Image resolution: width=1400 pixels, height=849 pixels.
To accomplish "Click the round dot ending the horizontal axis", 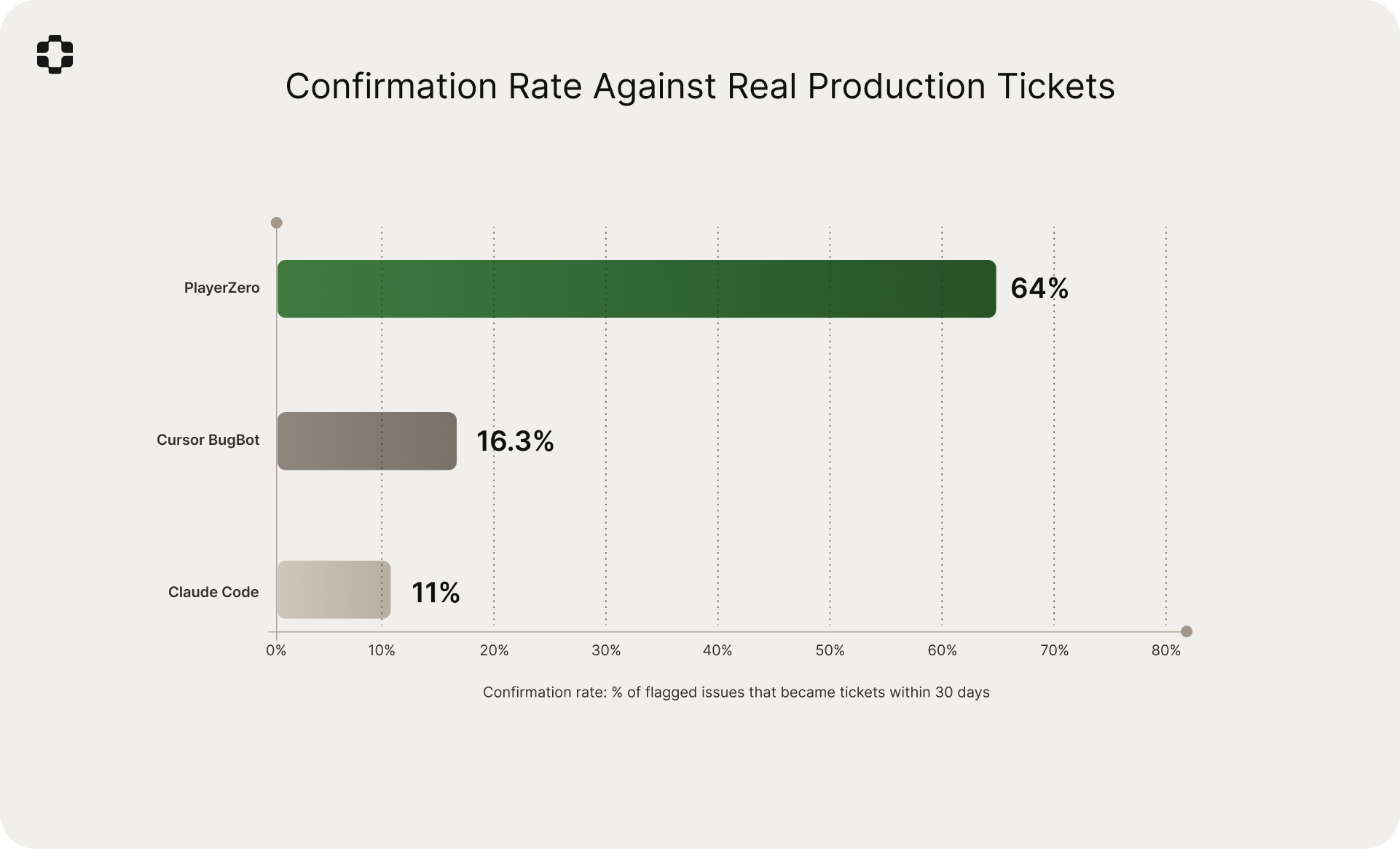I will coord(1187,631).
